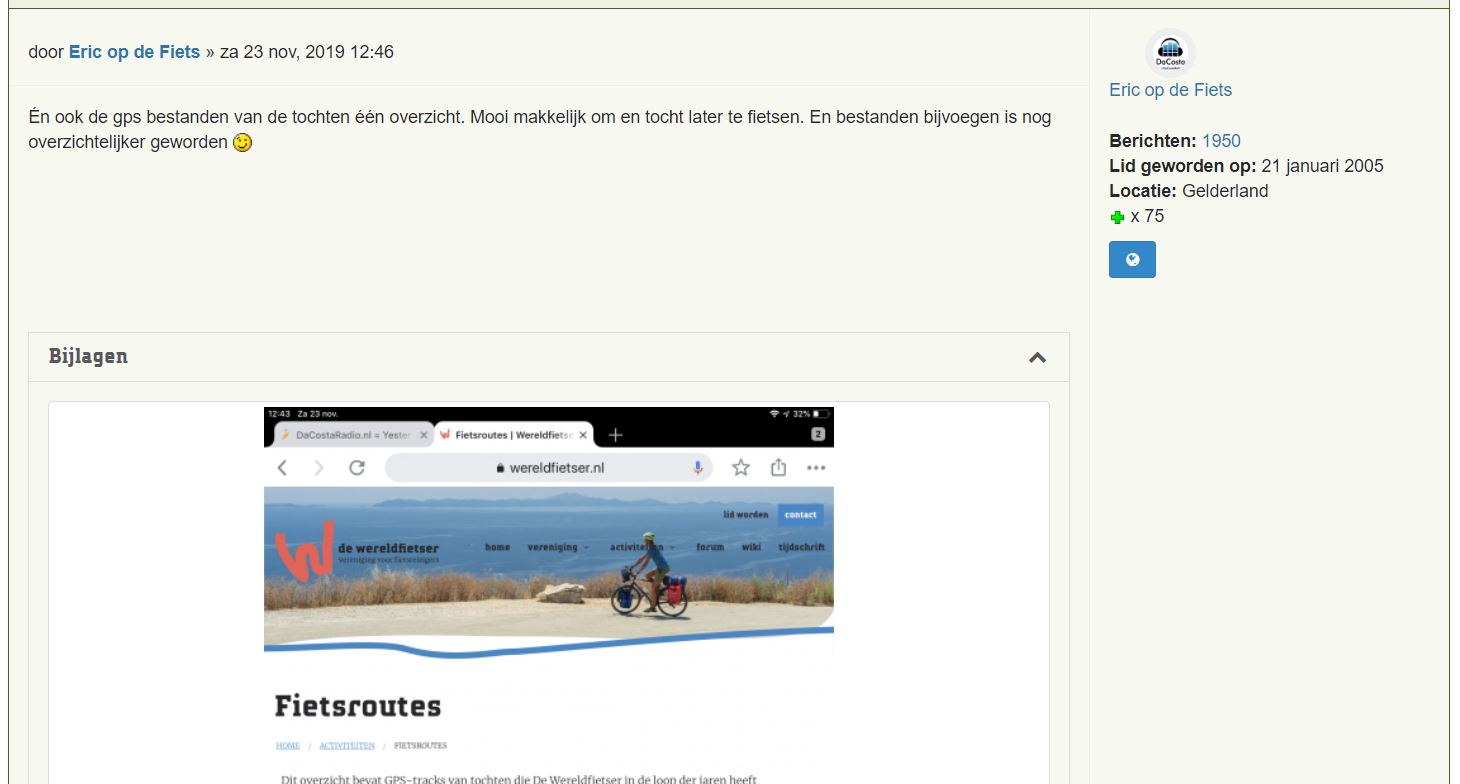
Task: Click the vereniging dropdown in the pictured site
Action: 558,547
